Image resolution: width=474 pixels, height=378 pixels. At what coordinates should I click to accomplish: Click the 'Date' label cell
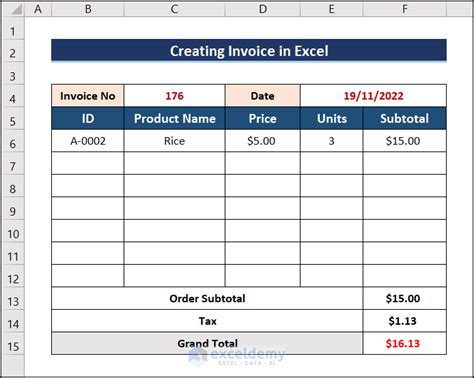pyautogui.click(x=263, y=96)
